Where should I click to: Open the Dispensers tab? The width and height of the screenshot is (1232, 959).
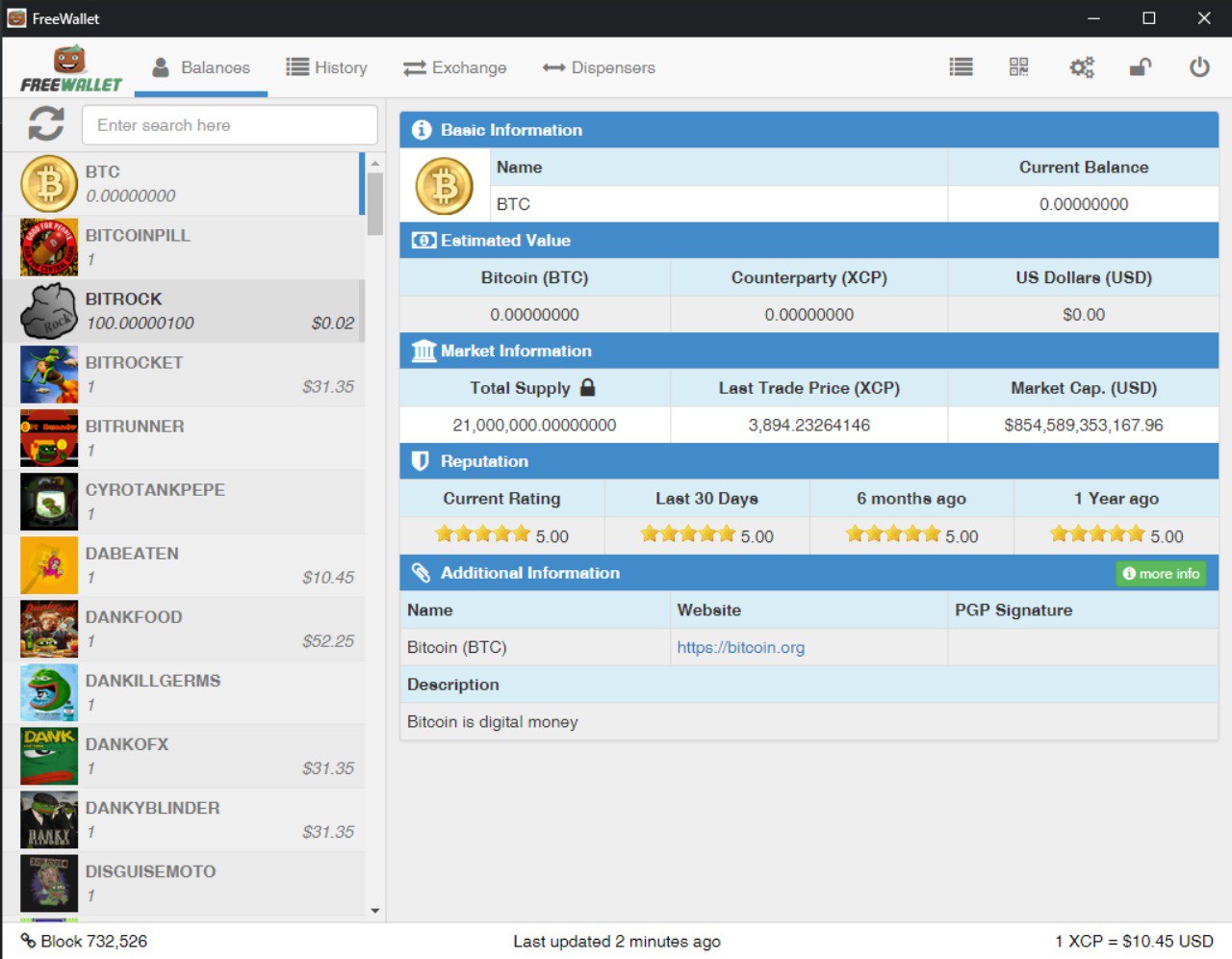click(599, 67)
